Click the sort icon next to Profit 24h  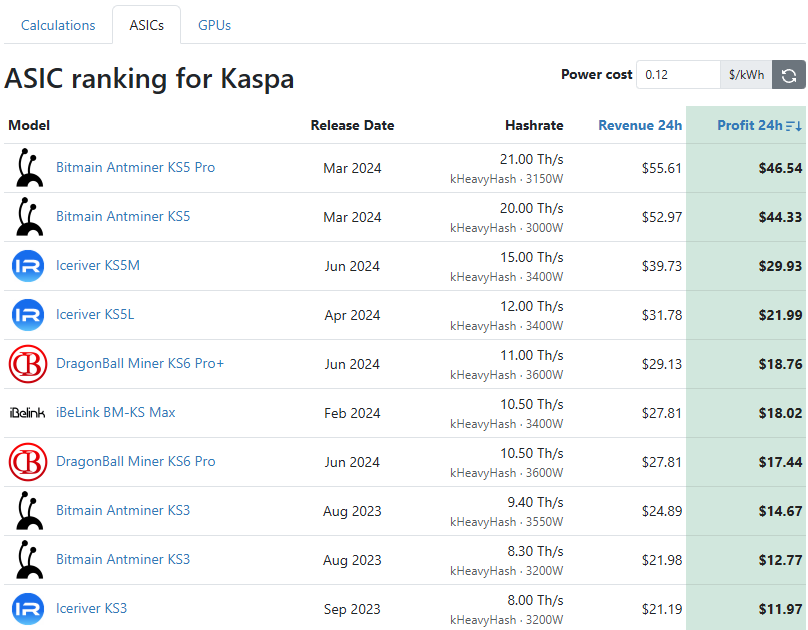pyautogui.click(x=794, y=126)
